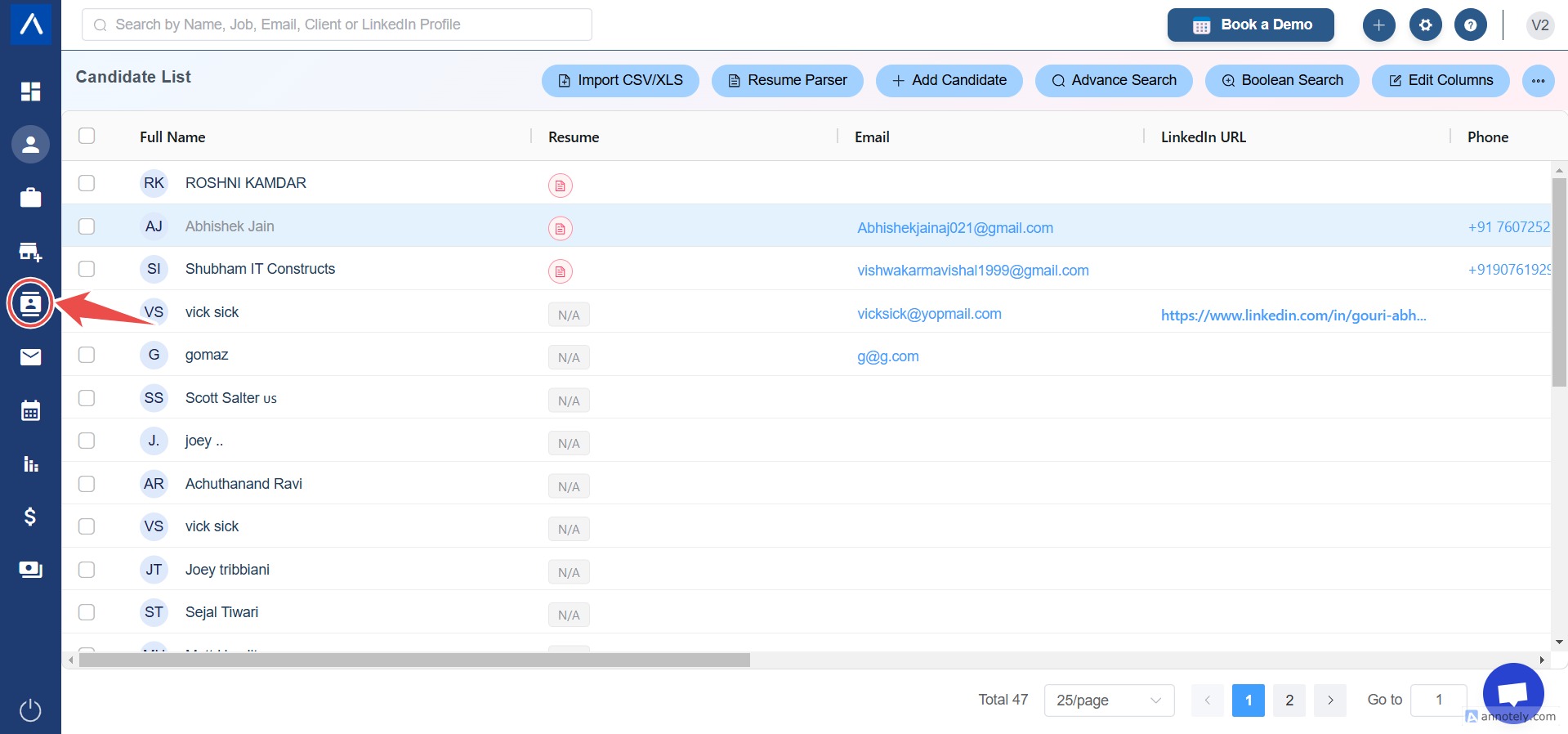Open the contacts icon circled in red
Screen dimensions: 1568x734
30,304
